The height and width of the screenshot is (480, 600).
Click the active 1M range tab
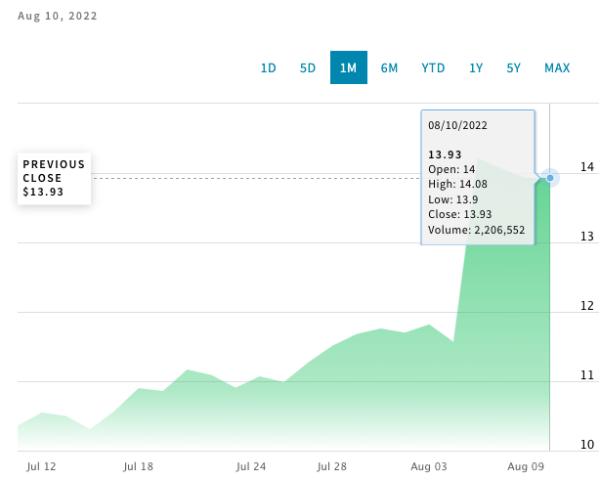pyautogui.click(x=349, y=67)
